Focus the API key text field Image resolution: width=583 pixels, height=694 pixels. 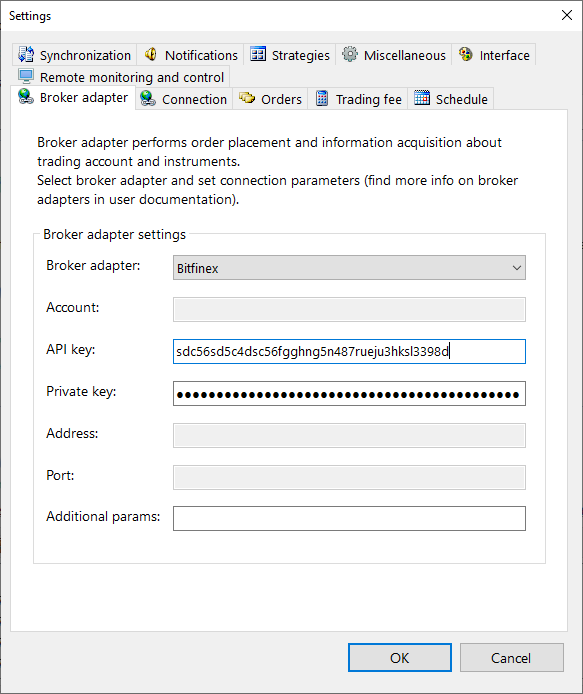pos(349,351)
